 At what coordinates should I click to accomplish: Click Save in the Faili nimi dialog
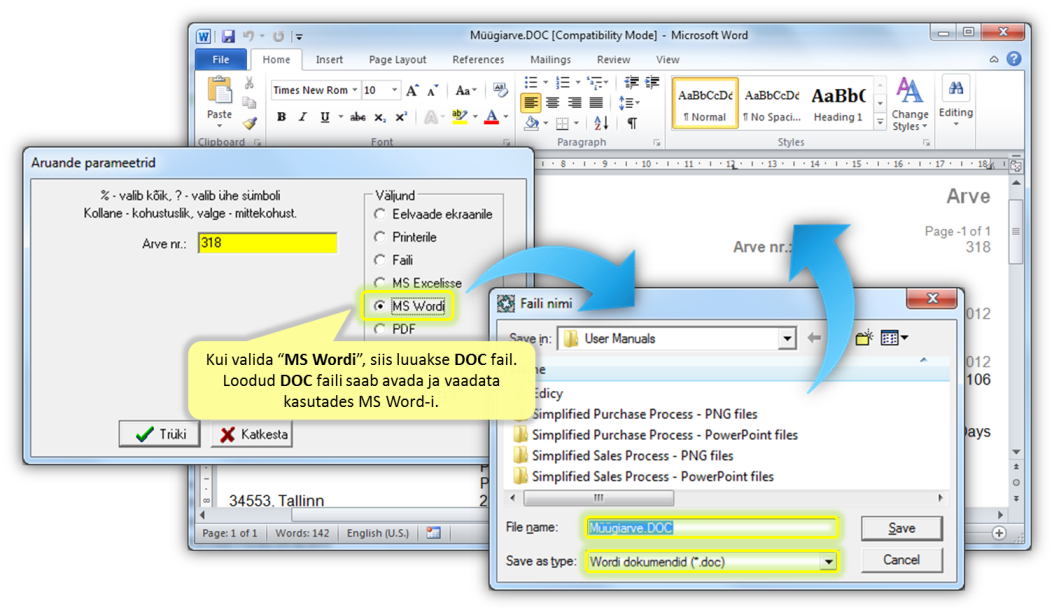[x=901, y=528]
